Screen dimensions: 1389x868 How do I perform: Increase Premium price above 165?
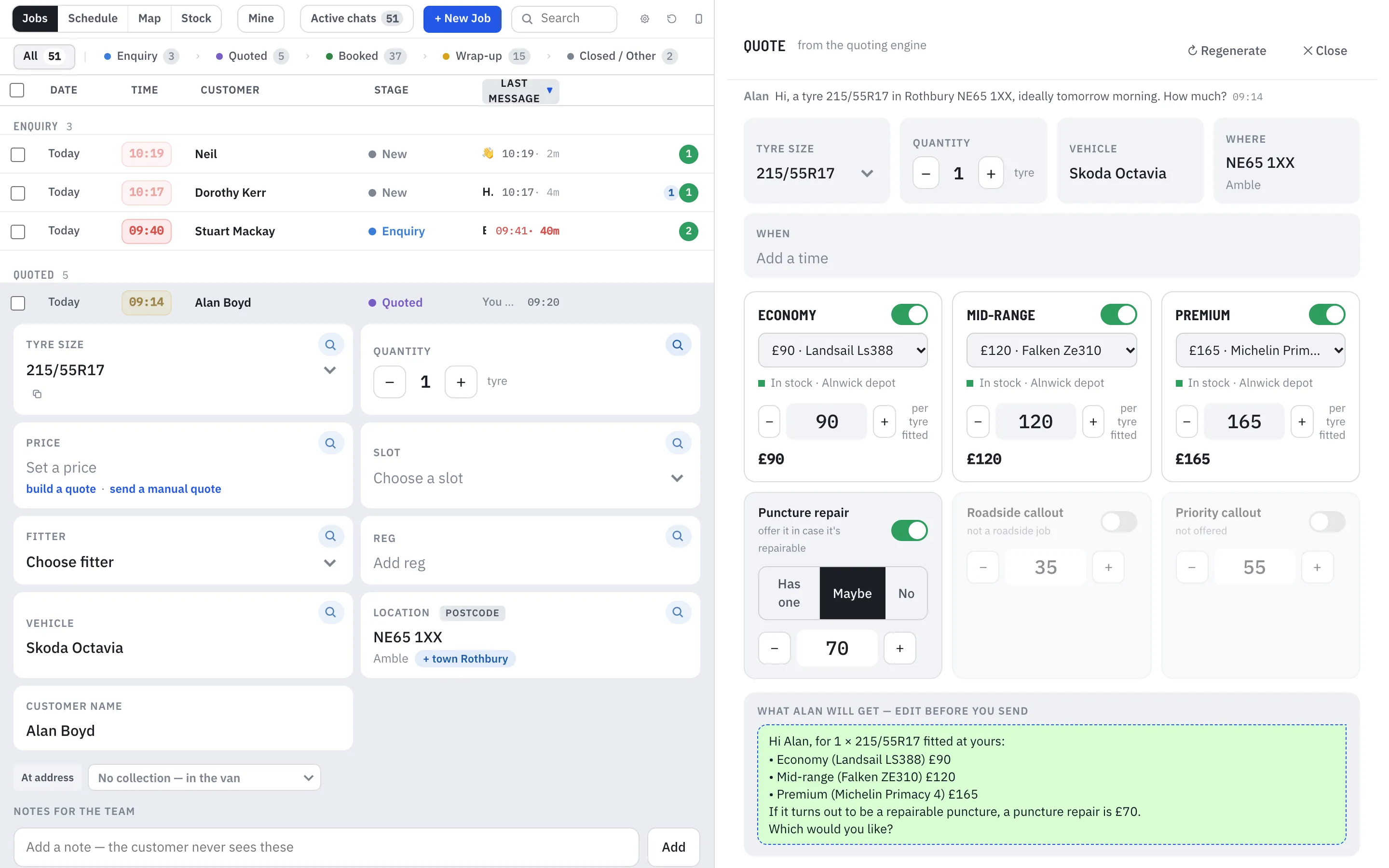point(1302,422)
